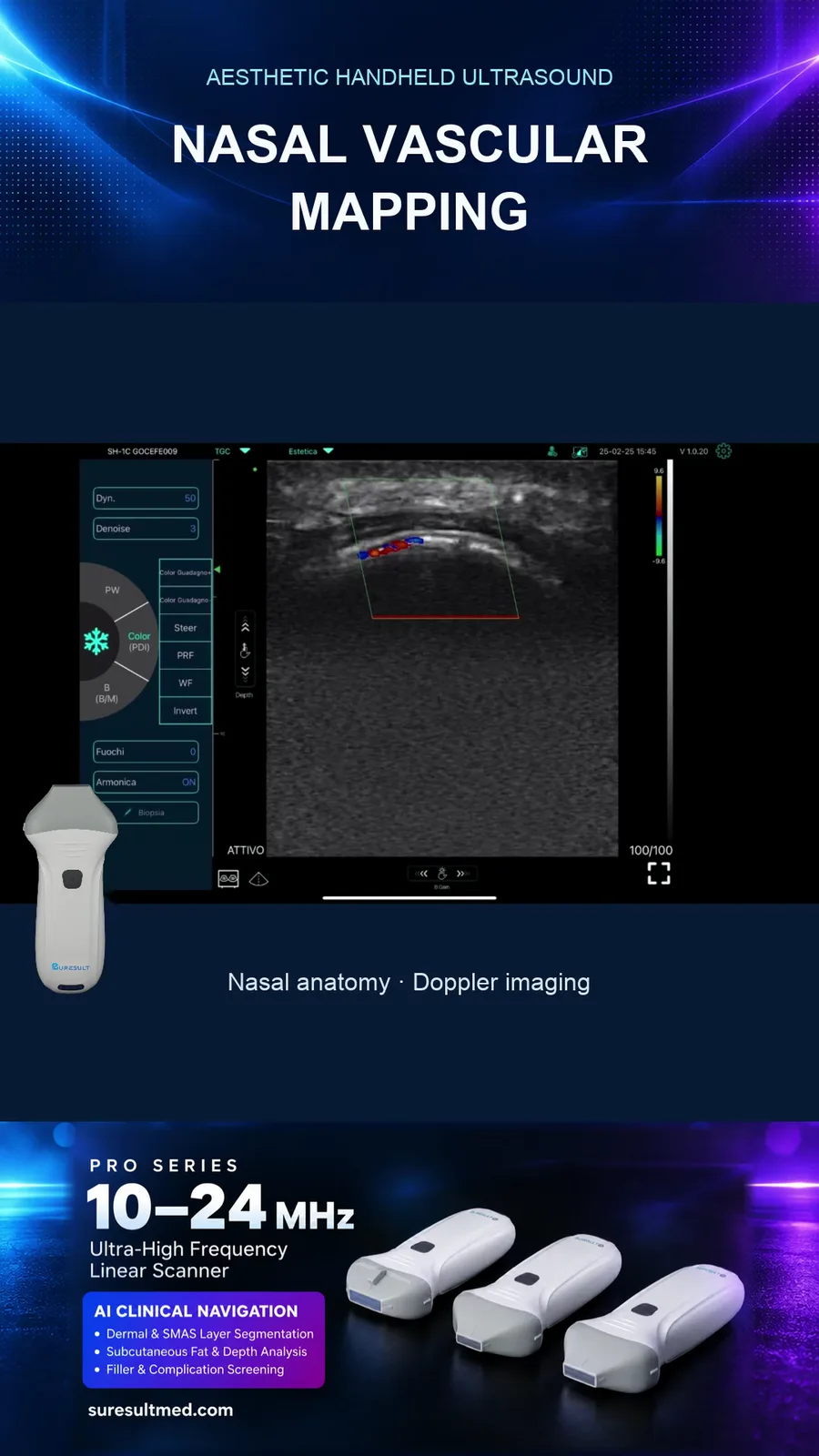
Task: Click the fullscreen expand icon
Action: (659, 874)
